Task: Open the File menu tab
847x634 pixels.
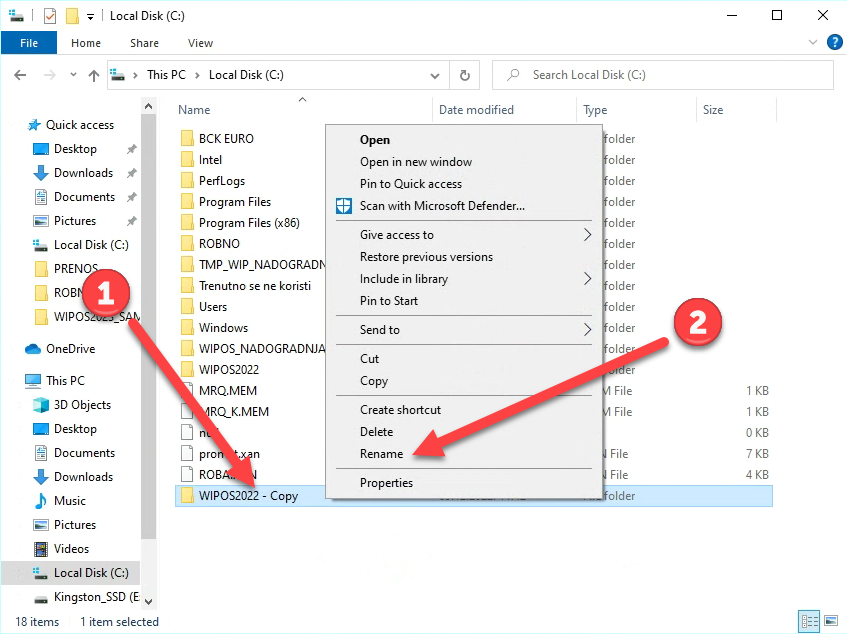Action: click(x=29, y=43)
